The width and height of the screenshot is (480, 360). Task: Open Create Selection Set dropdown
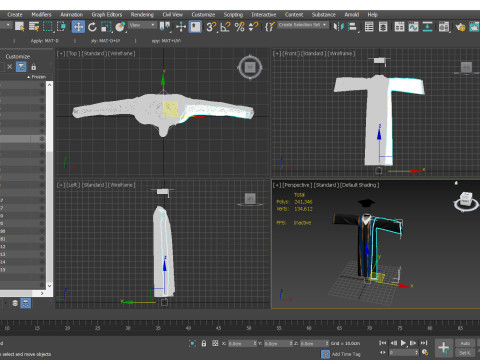pyautogui.click(x=303, y=25)
